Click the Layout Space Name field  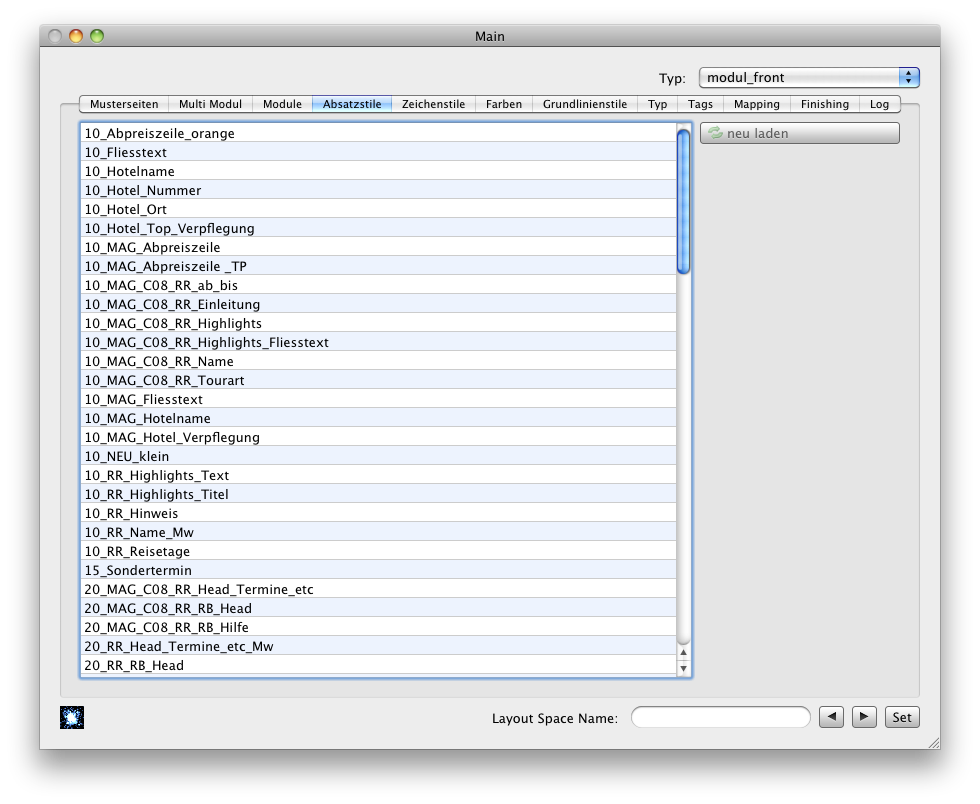pyautogui.click(x=720, y=717)
